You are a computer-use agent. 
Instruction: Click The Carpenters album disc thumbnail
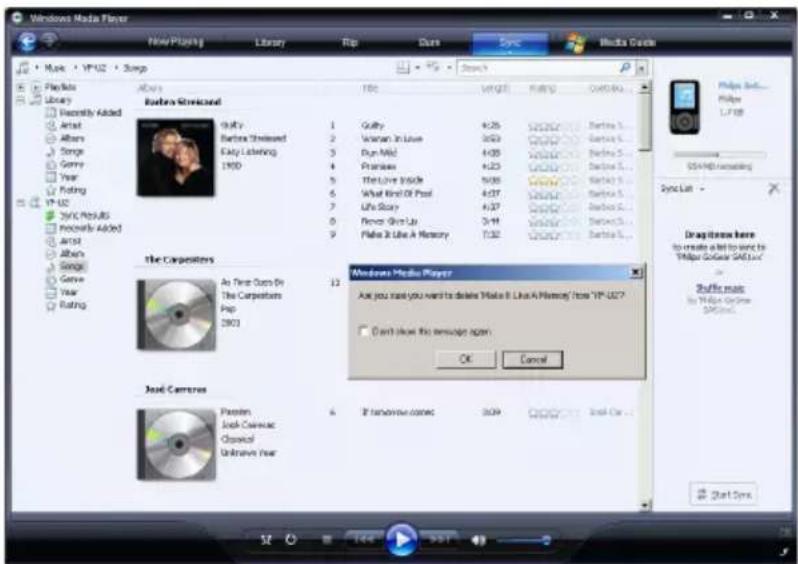176,315
